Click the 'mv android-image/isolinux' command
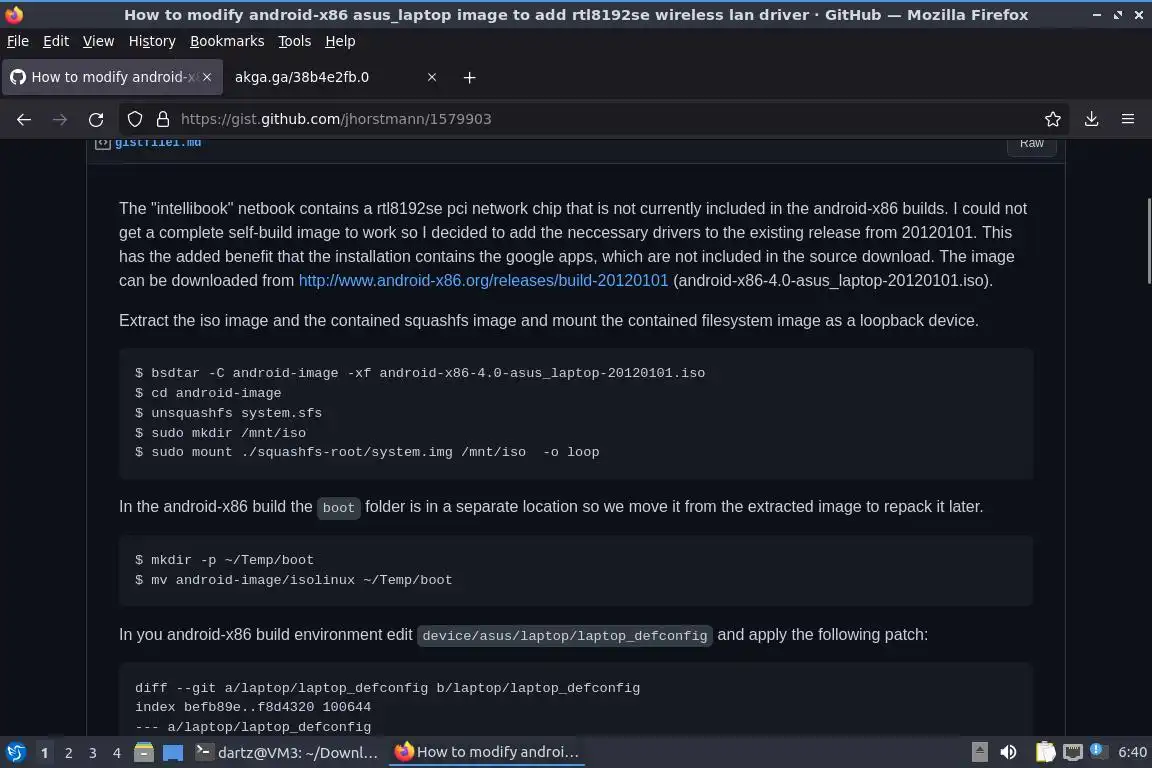This screenshot has width=1152, height=768. pos(294,580)
